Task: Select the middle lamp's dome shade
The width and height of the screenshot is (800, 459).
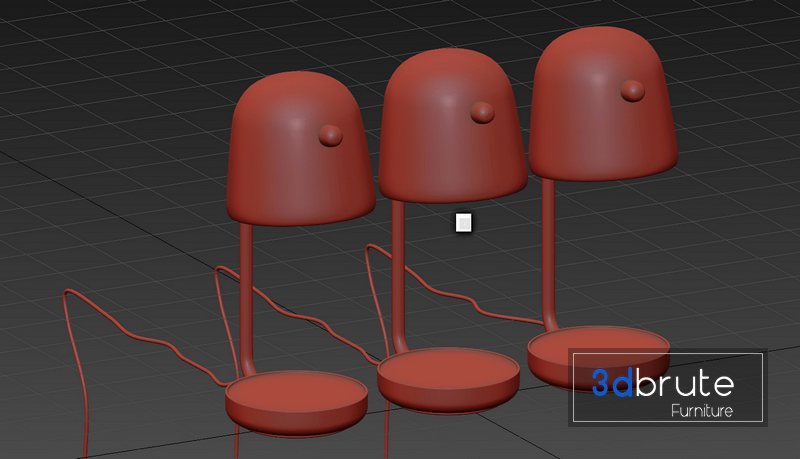Action: (453, 126)
